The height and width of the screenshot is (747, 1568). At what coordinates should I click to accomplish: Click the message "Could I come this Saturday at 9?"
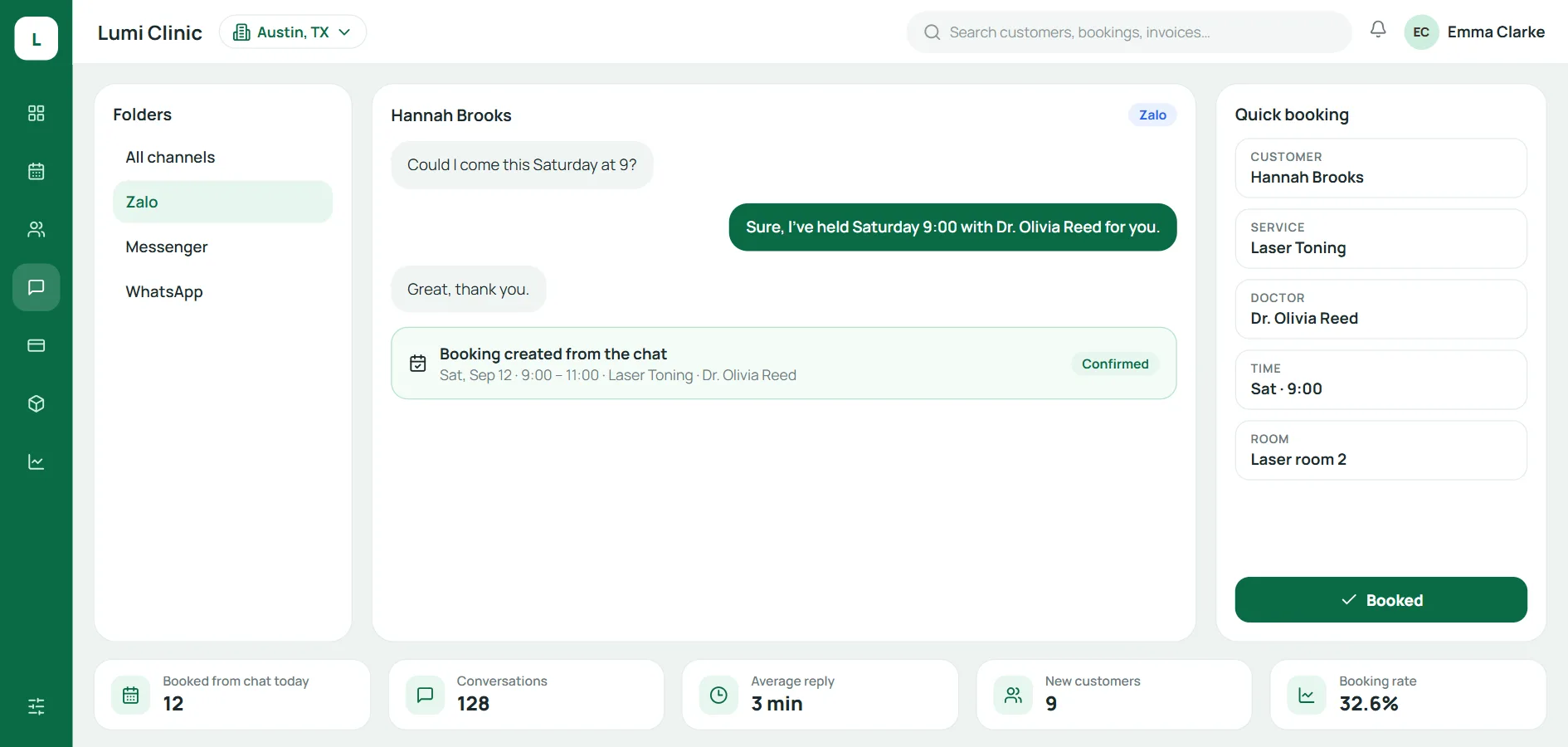point(522,164)
